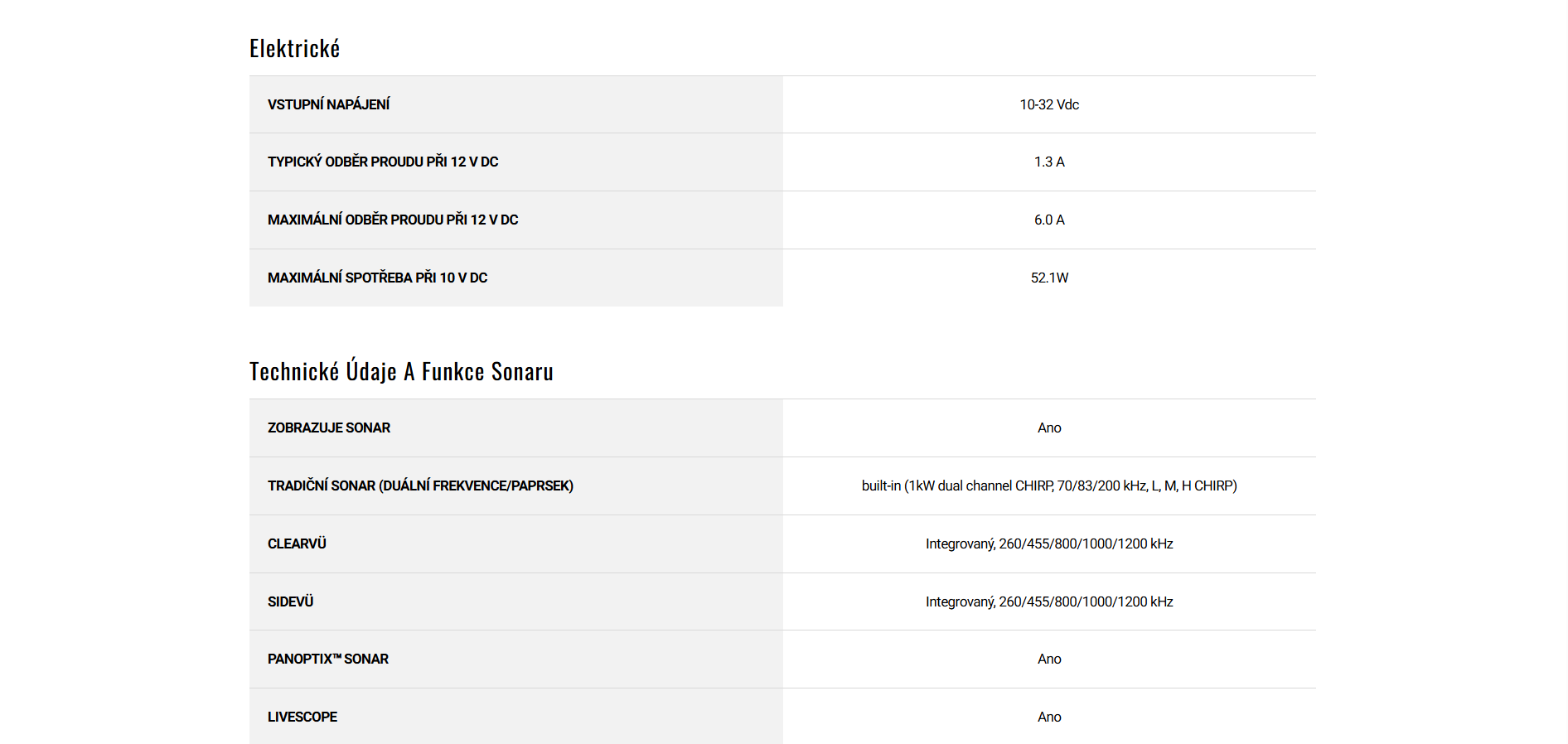Select the SideVü row label
This screenshot has width=1568, height=744.
click(x=290, y=602)
